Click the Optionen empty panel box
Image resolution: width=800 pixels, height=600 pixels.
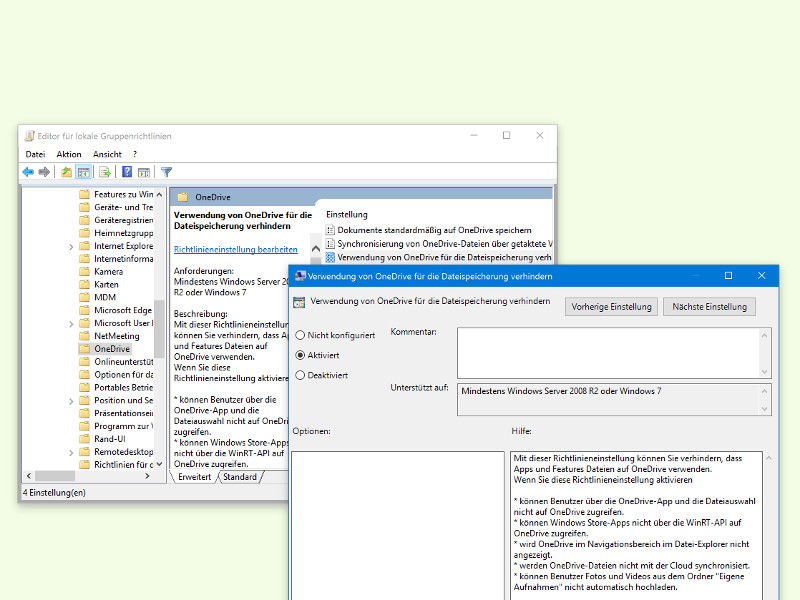tap(397, 526)
